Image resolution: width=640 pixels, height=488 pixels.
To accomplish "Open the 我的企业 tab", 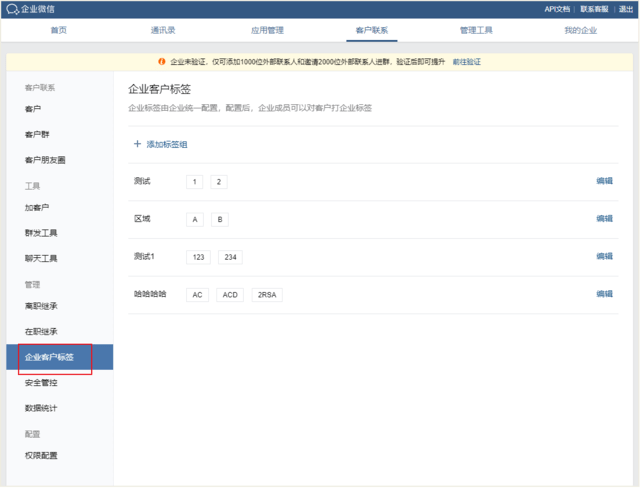I will click(x=581, y=31).
